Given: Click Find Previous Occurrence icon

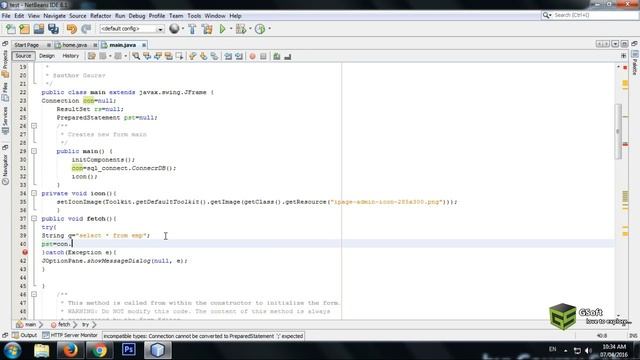Looking at the screenshot, I should coord(147,56).
